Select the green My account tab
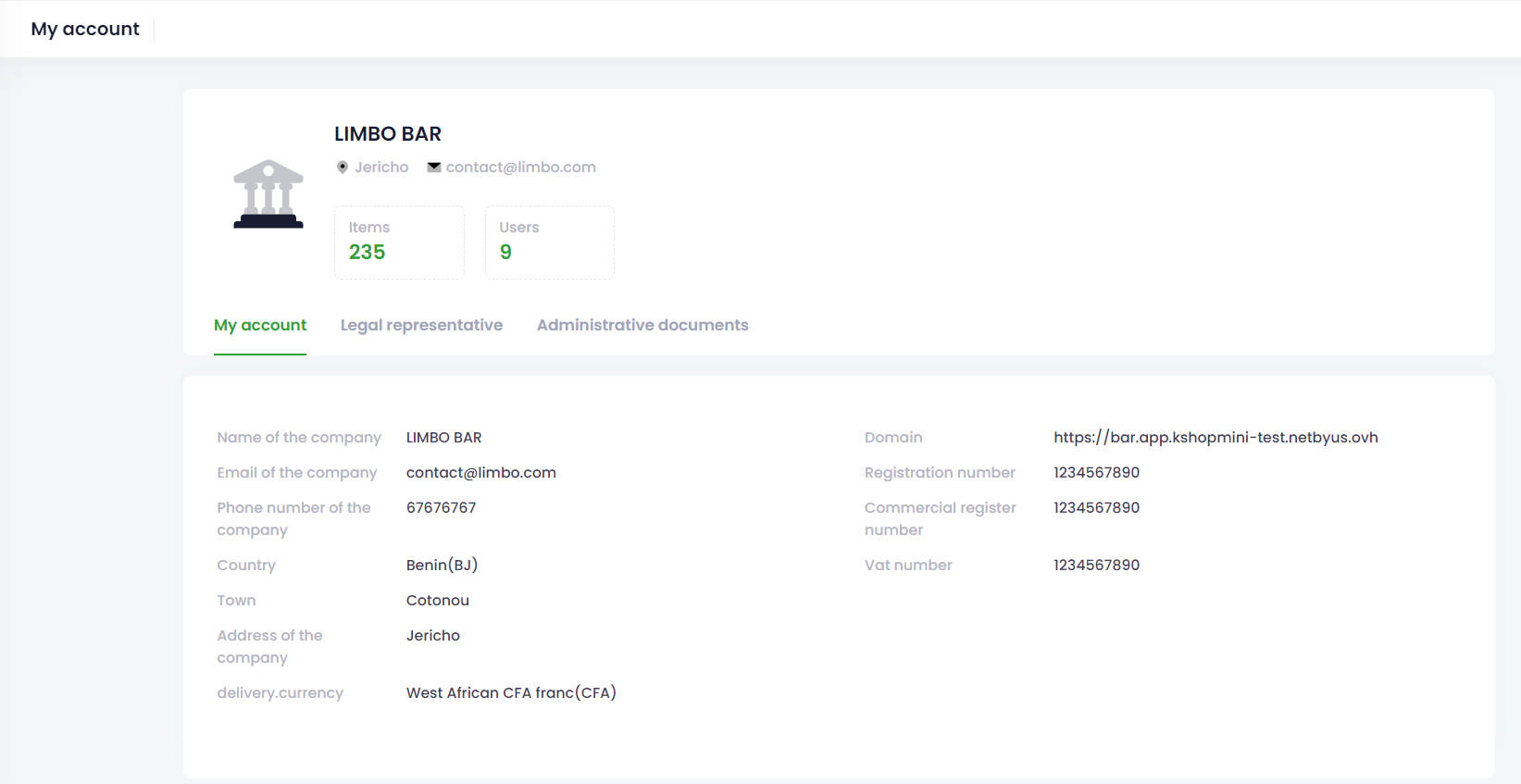Screen dimensions: 1521x784 [260, 325]
